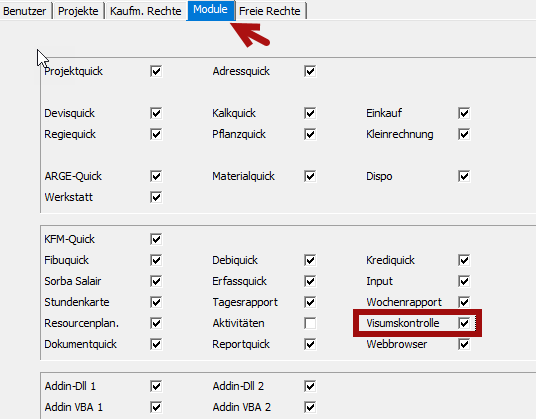The height and width of the screenshot is (419, 536).
Task: Open the Freie Rechte tab
Action: (270, 11)
